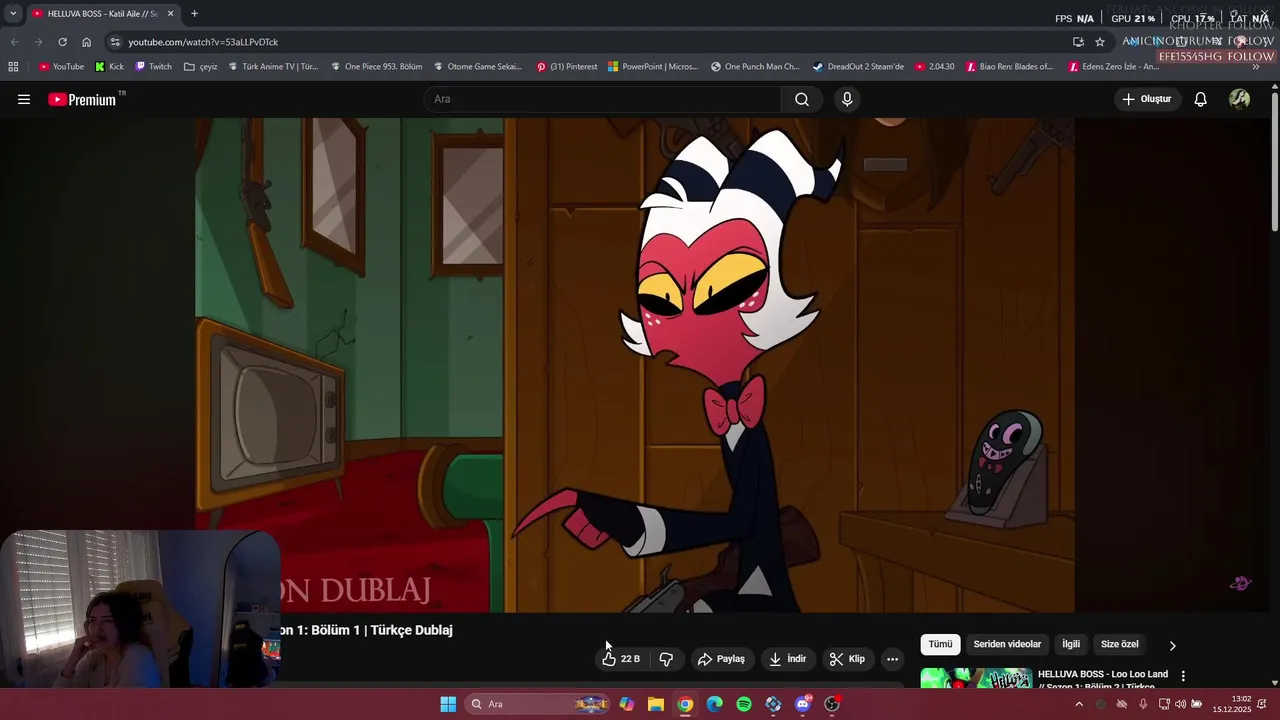Viewport: 1280px width, 720px height.
Task: Open Windows Start menu
Action: point(448,704)
